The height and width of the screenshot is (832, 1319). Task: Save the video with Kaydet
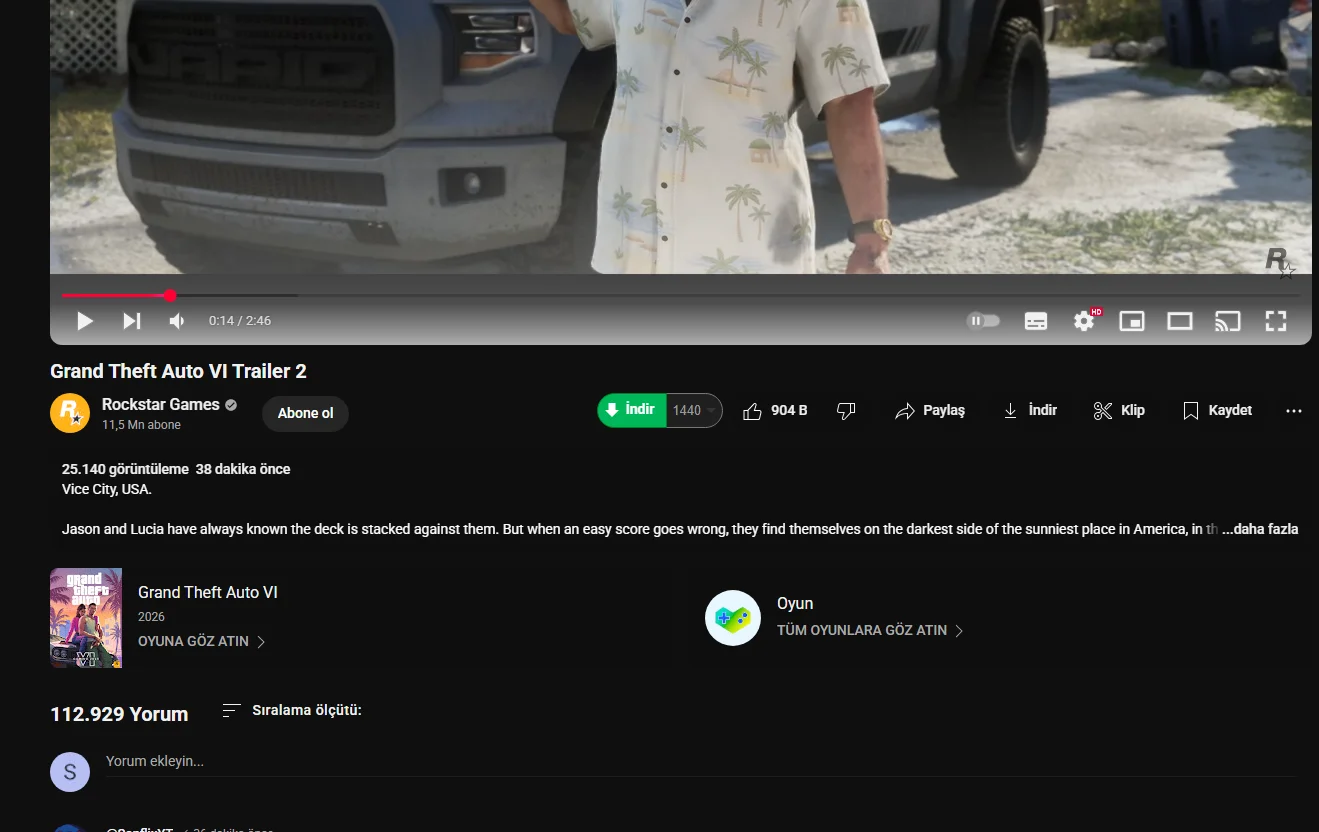(x=1217, y=410)
